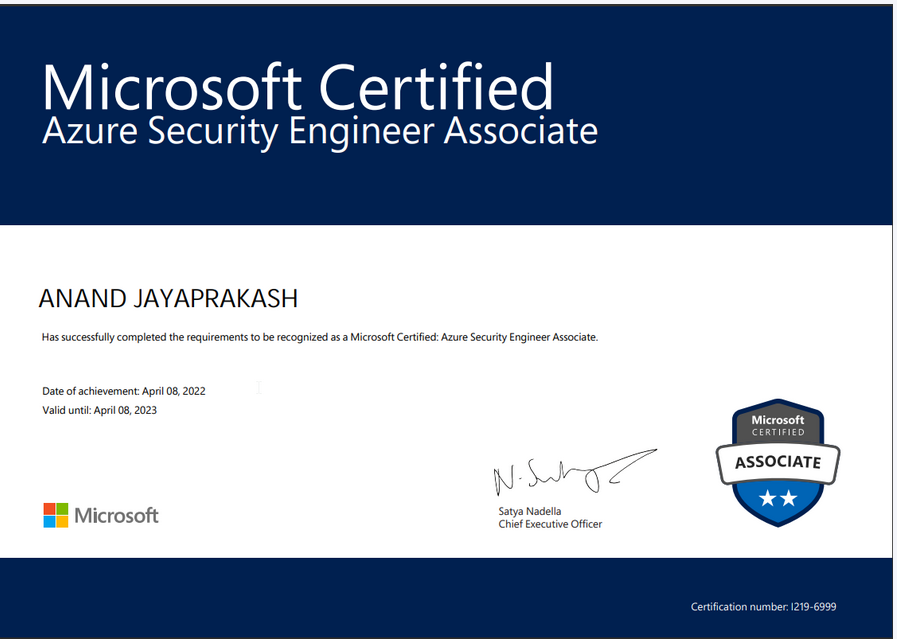The image size is (897, 639).
Task: Click the Chief Executive Officer title
Action: pos(550,524)
